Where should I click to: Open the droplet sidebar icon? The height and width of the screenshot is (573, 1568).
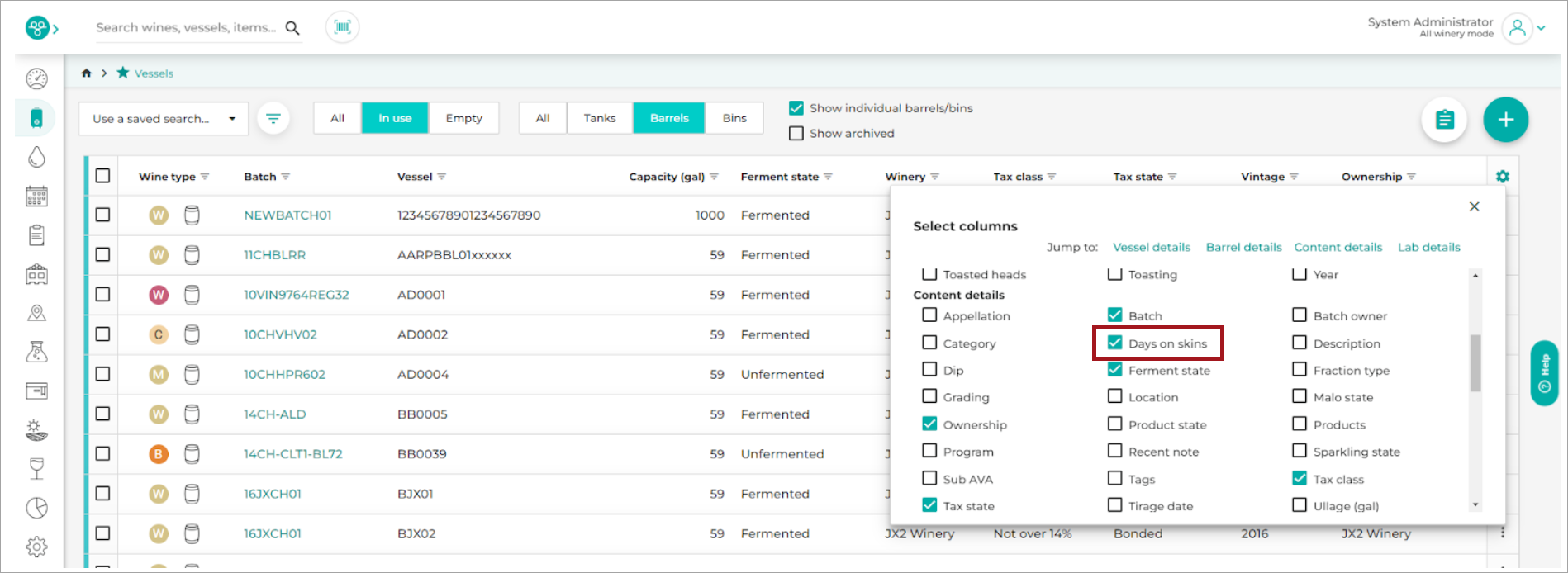pos(36,157)
